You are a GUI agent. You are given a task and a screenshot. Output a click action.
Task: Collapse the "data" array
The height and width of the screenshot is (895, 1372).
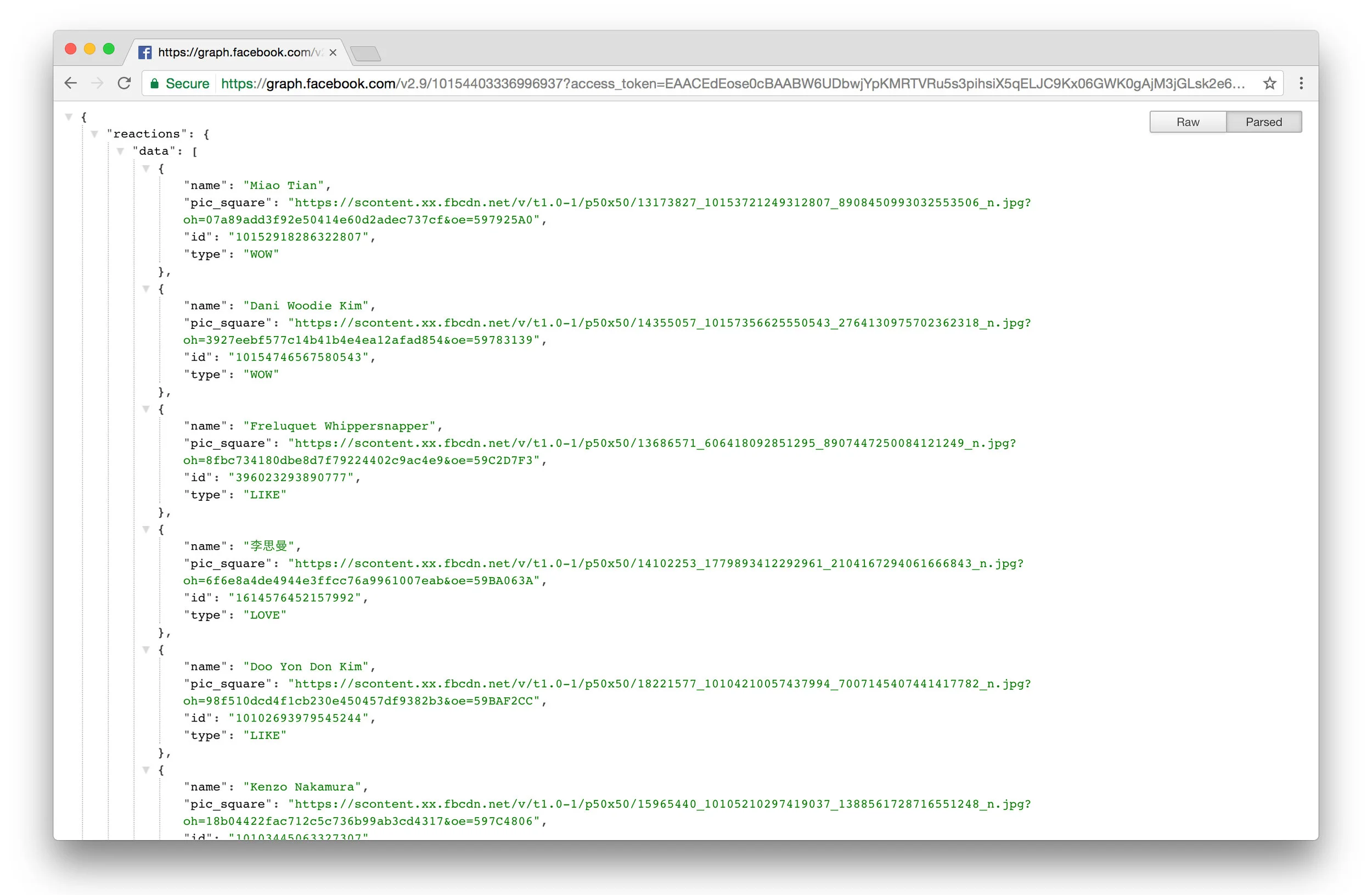coord(120,152)
